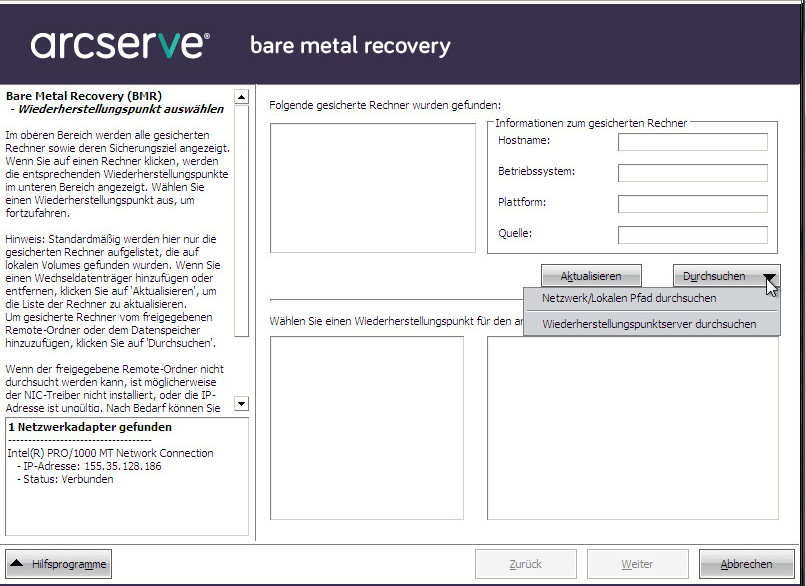Click the lower-right recovery point details box
Viewport: 806px width, 586px height.
[633, 428]
